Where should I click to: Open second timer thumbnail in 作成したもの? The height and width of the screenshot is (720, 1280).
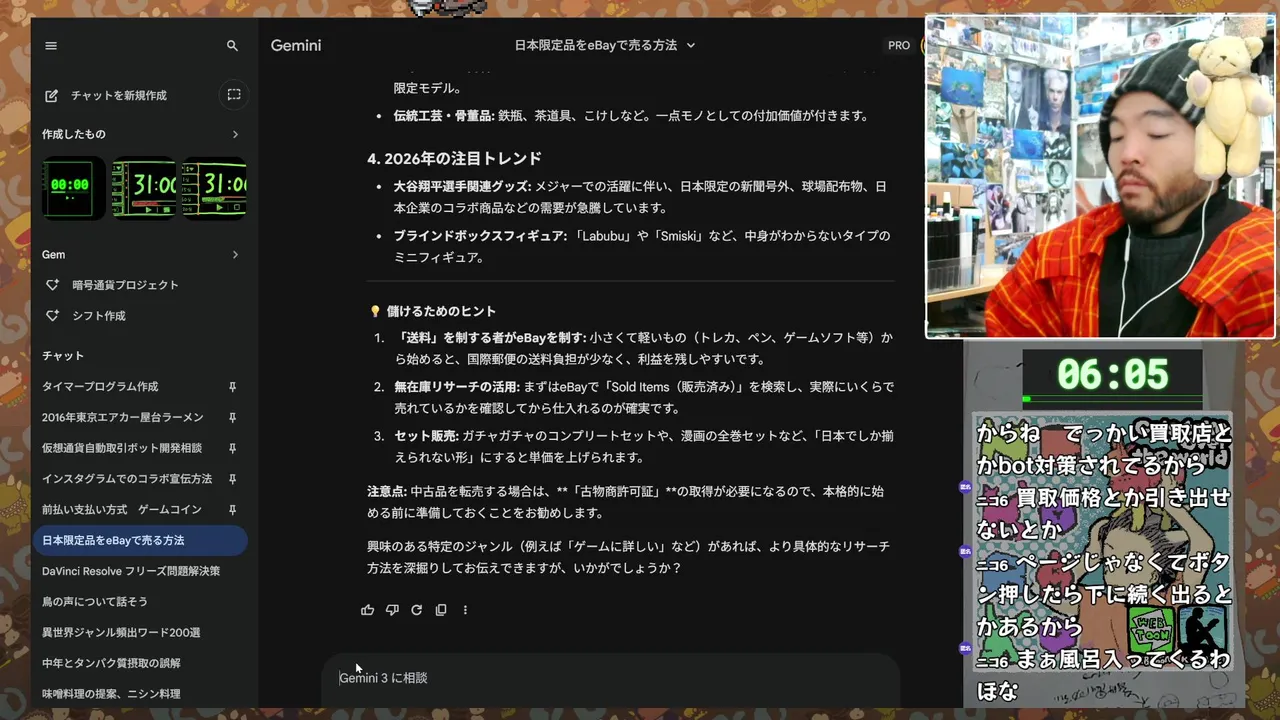(x=144, y=188)
